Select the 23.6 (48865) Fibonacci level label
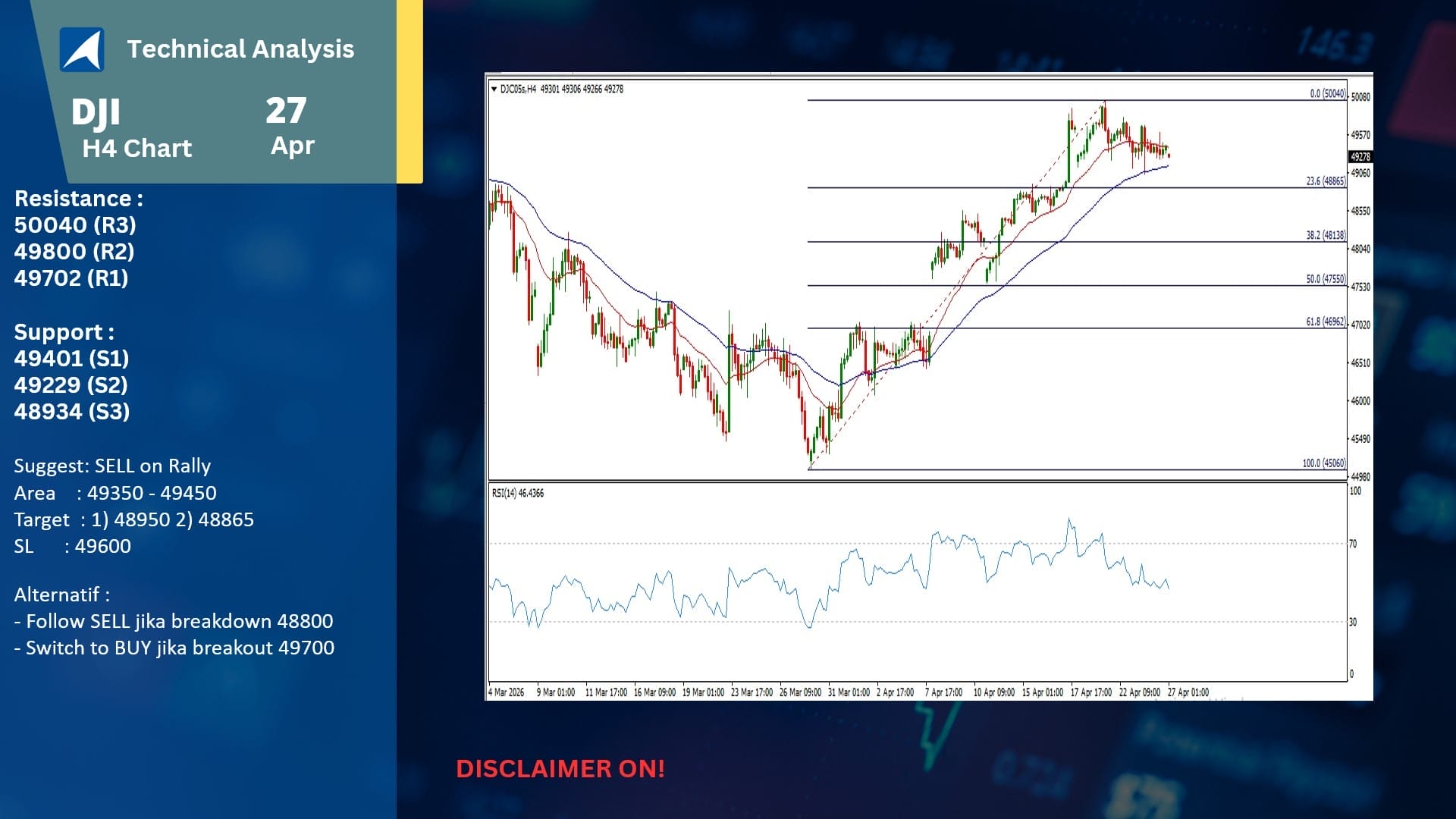This screenshot has height=819, width=1456. (x=1326, y=181)
